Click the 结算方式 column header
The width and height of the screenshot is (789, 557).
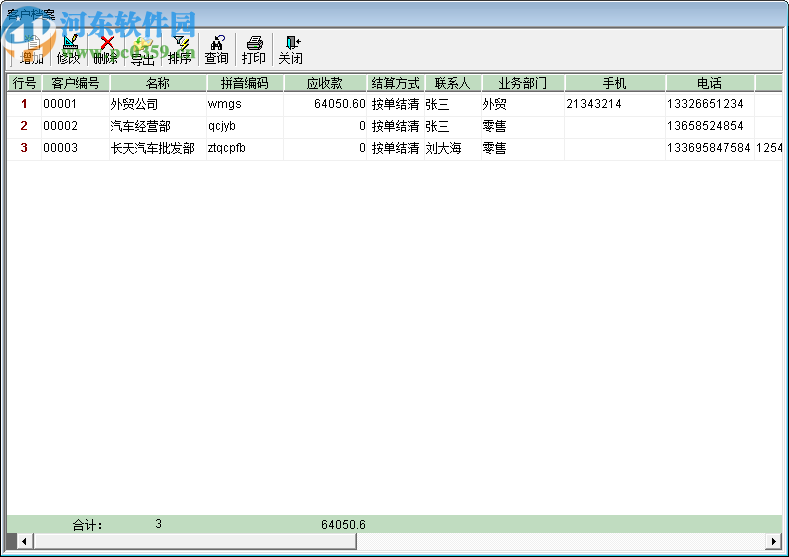[x=396, y=83]
